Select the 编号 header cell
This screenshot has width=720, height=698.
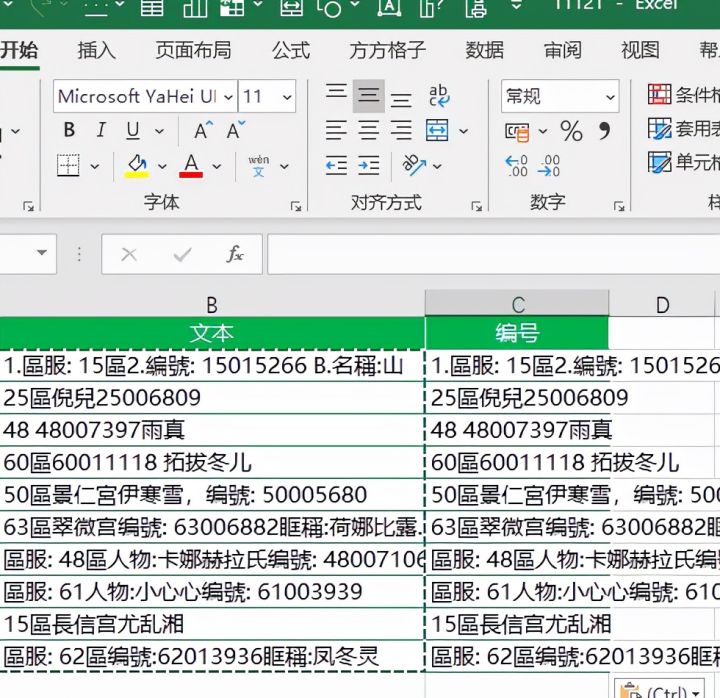tap(518, 333)
